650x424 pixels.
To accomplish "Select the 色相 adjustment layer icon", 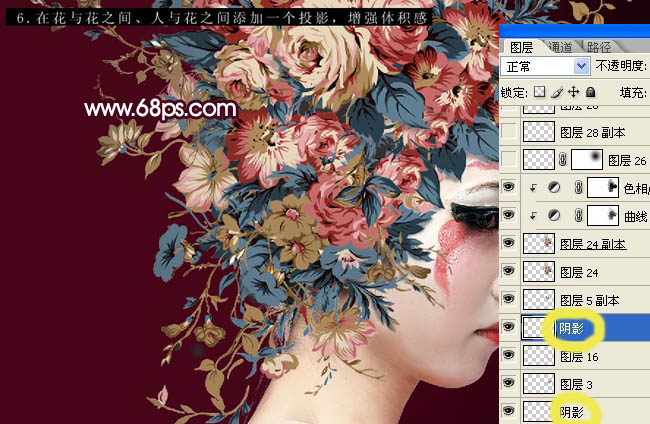I will (554, 187).
